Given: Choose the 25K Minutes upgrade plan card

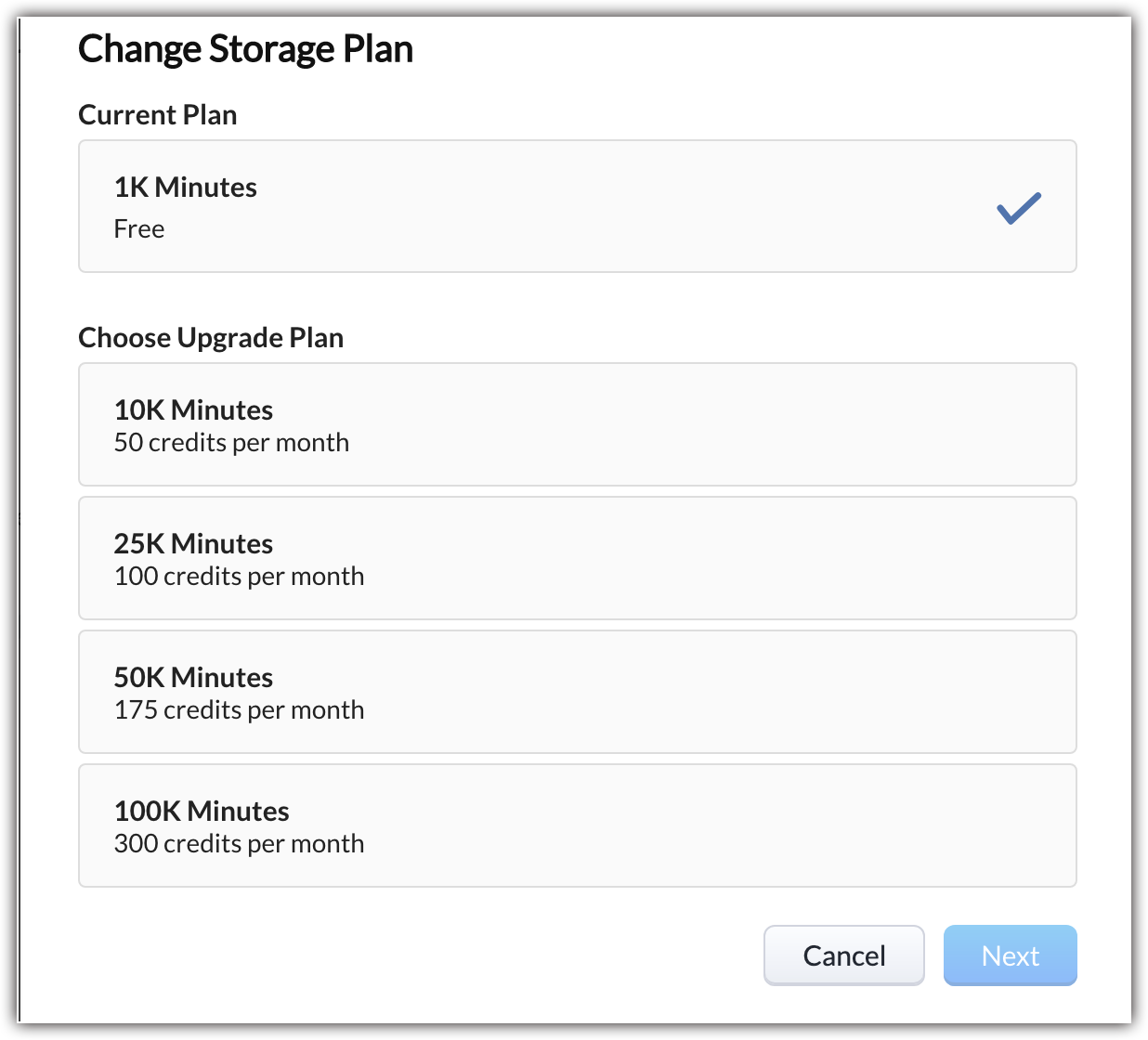Looking at the screenshot, I should click(x=577, y=558).
